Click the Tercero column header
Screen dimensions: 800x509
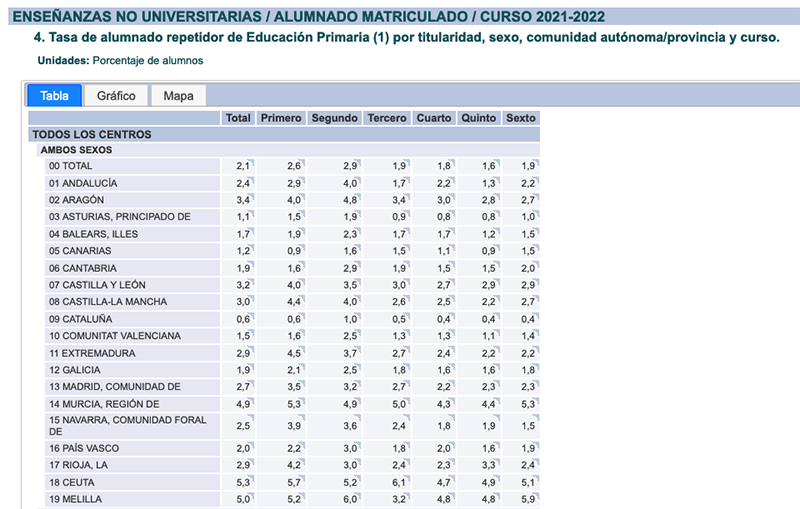387,118
